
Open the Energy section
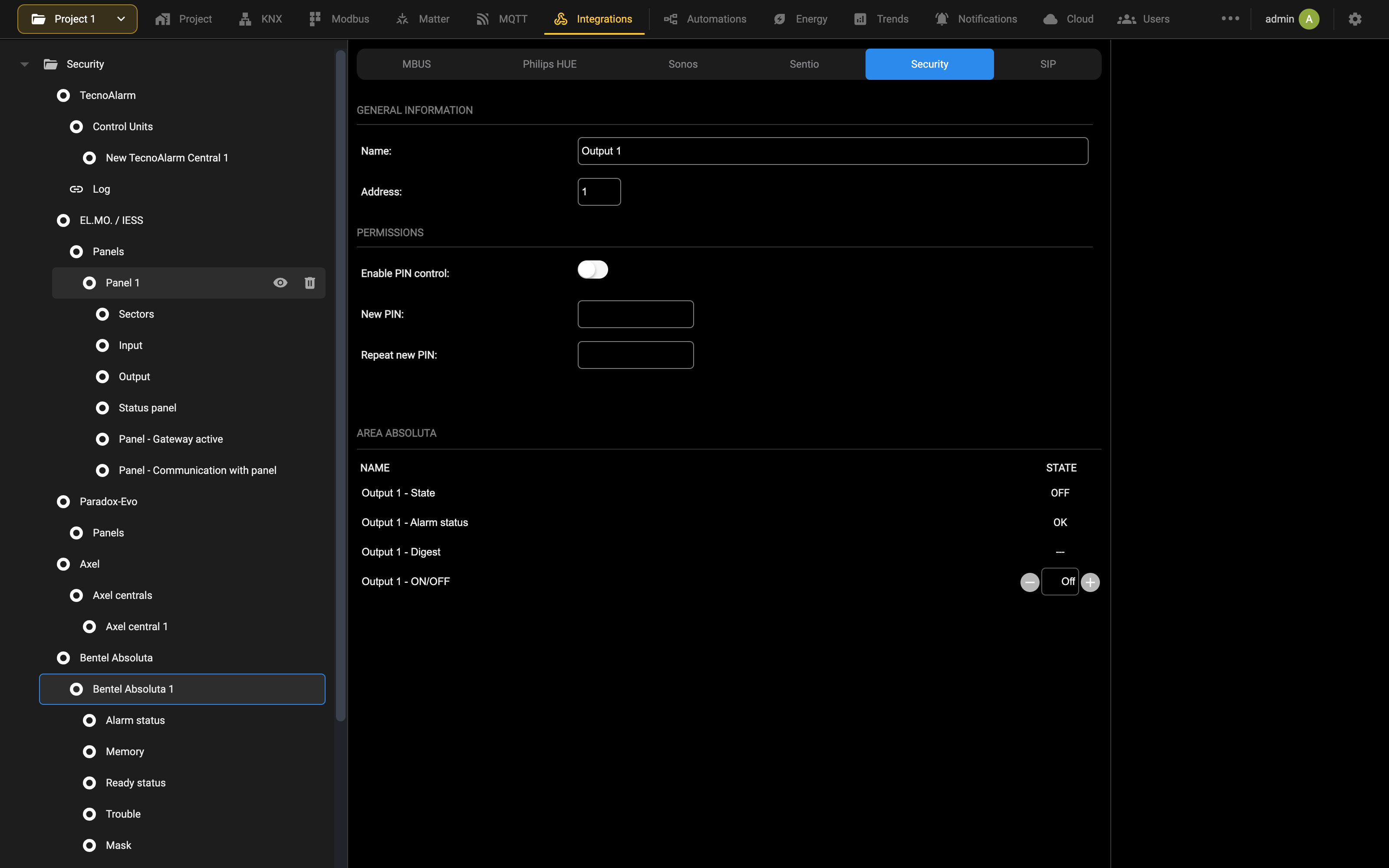click(800, 19)
